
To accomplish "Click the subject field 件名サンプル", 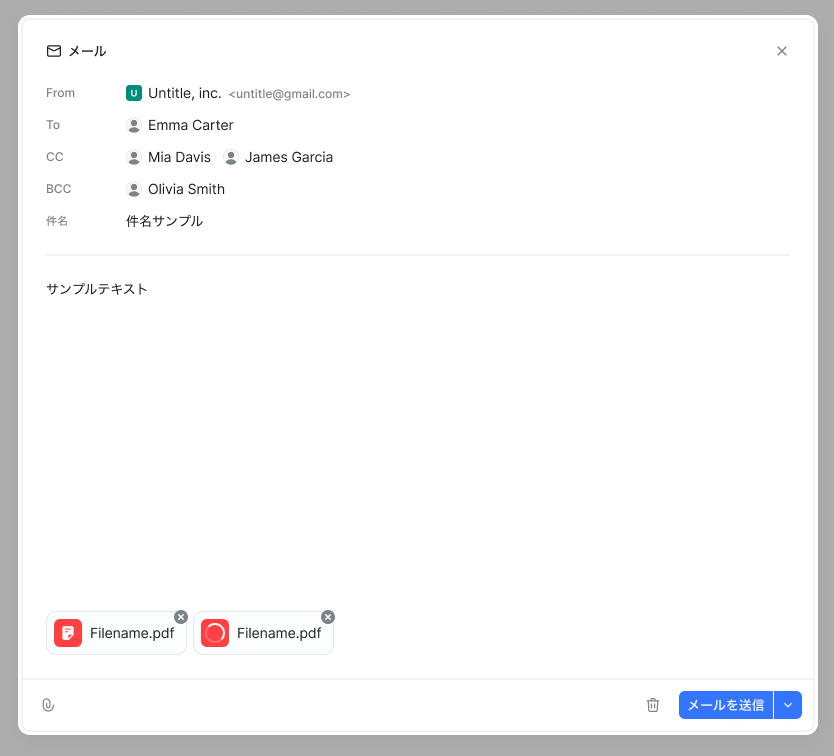I will point(164,221).
